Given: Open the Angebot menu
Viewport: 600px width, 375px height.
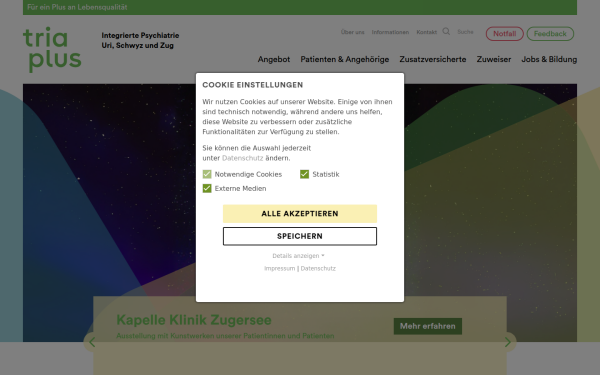Looking at the screenshot, I should tap(274, 59).
